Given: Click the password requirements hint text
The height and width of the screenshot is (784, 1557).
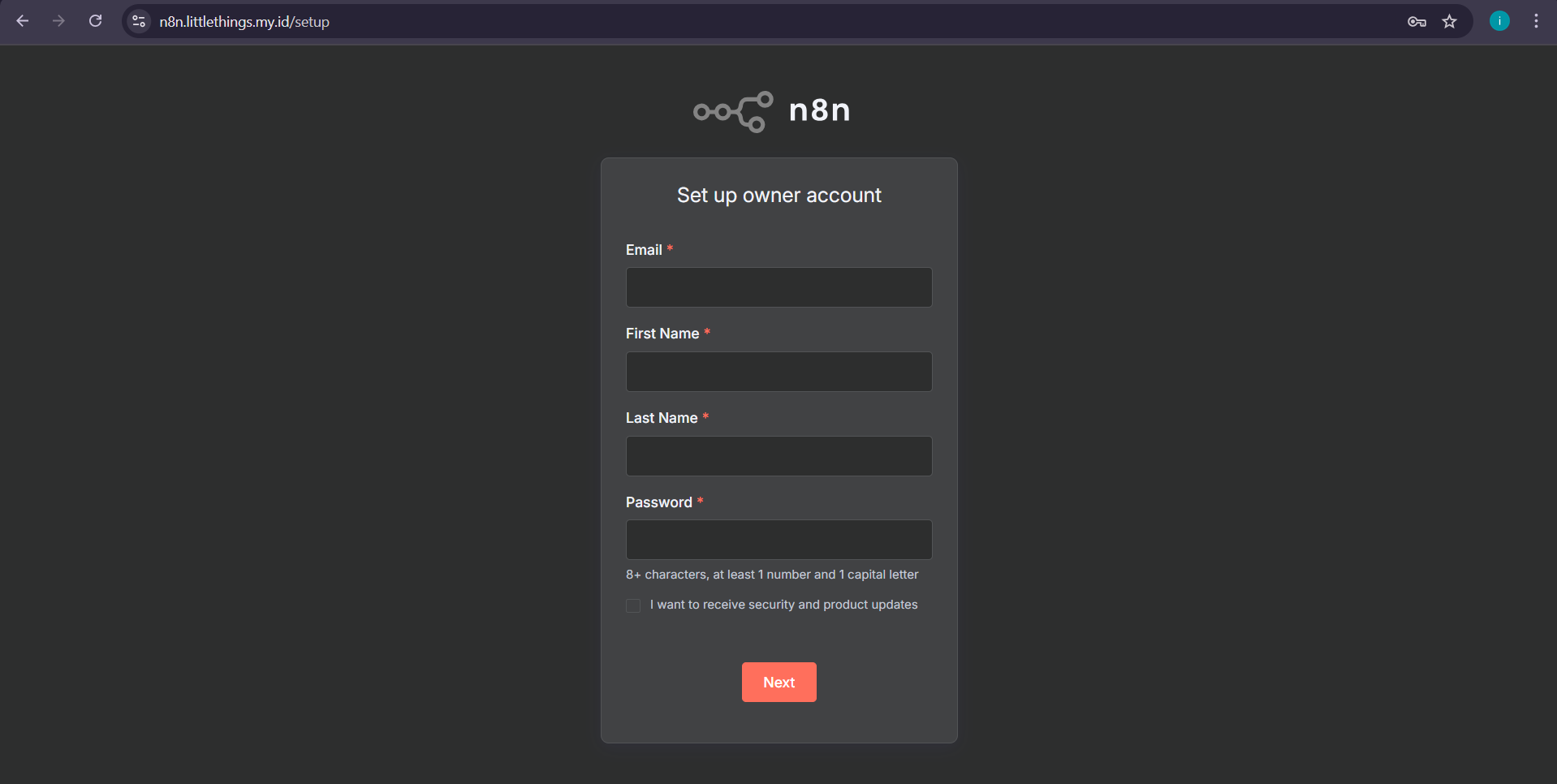Looking at the screenshot, I should 771,575.
